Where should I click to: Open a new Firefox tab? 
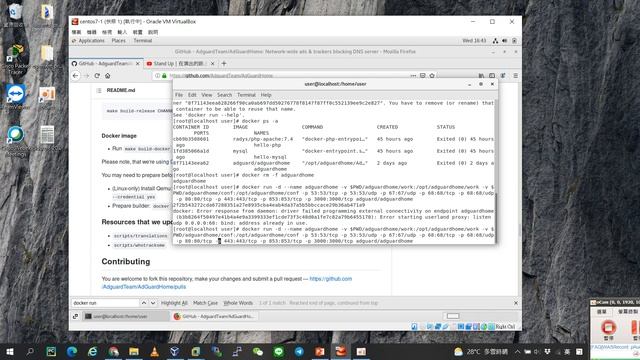point(224,63)
